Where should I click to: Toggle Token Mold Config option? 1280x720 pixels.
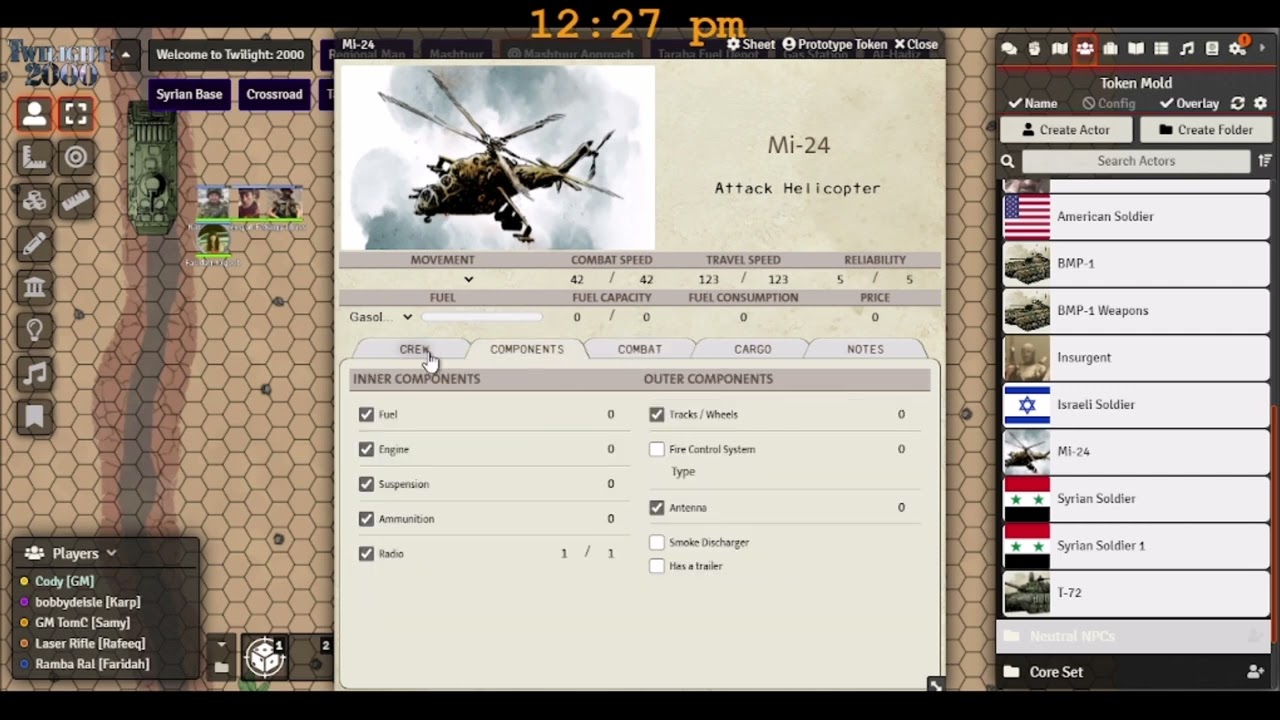[x=1109, y=103]
